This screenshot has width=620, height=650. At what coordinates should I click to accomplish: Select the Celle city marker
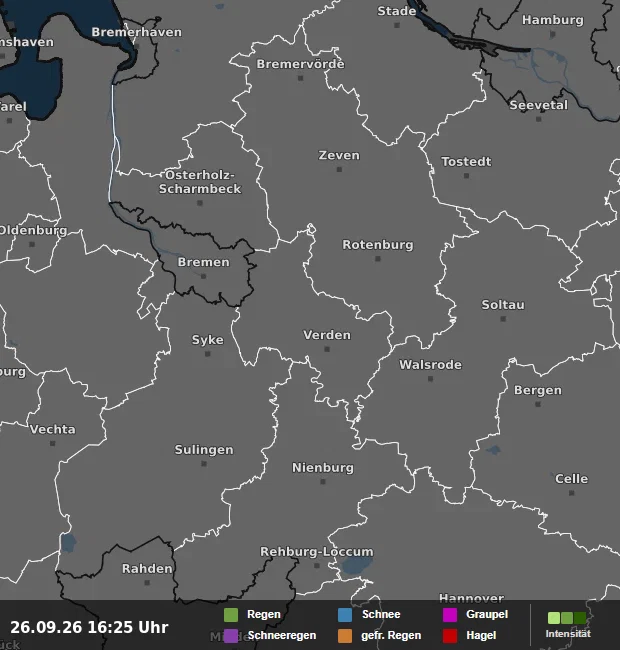[572, 493]
